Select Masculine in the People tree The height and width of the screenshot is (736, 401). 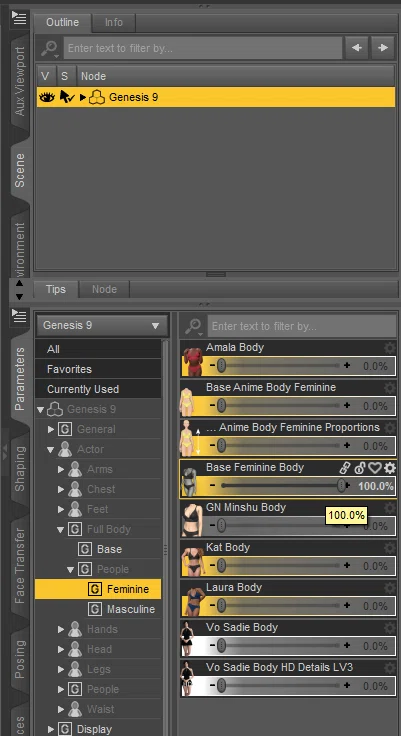[x=131, y=609]
